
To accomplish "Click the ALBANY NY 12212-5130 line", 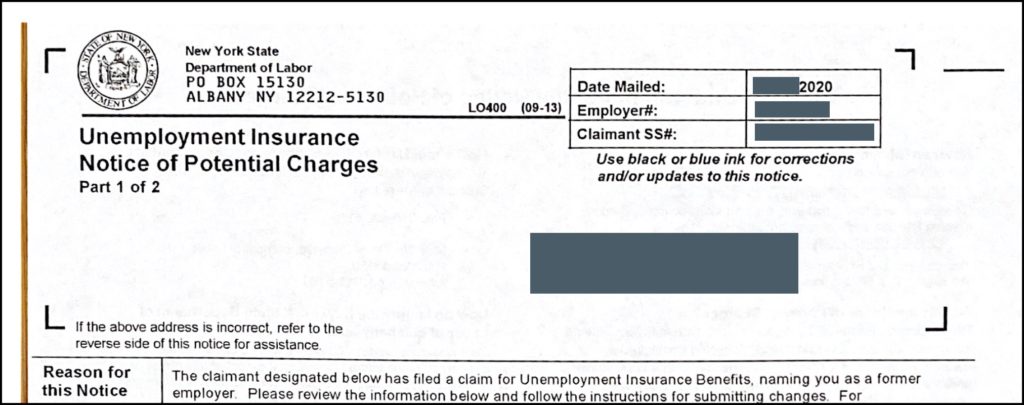I will pos(285,97).
